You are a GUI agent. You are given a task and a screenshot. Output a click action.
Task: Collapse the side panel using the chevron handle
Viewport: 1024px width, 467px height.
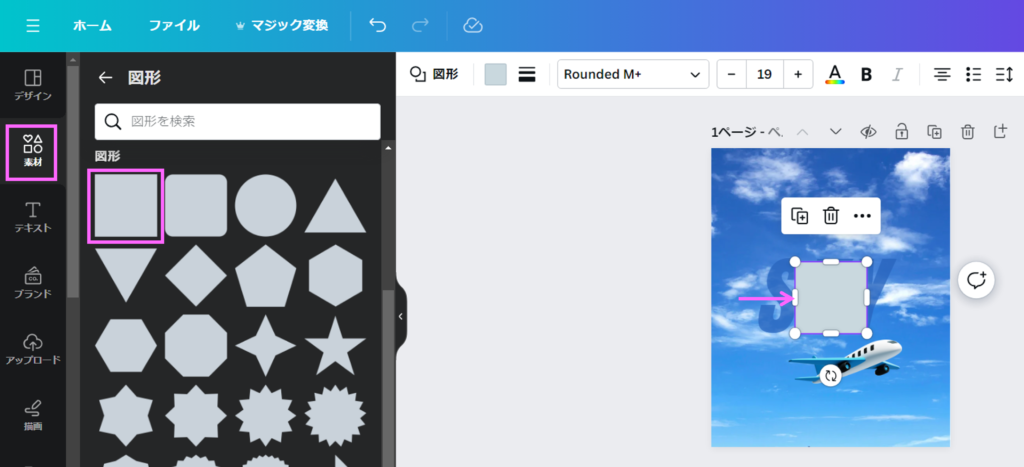pyautogui.click(x=400, y=316)
